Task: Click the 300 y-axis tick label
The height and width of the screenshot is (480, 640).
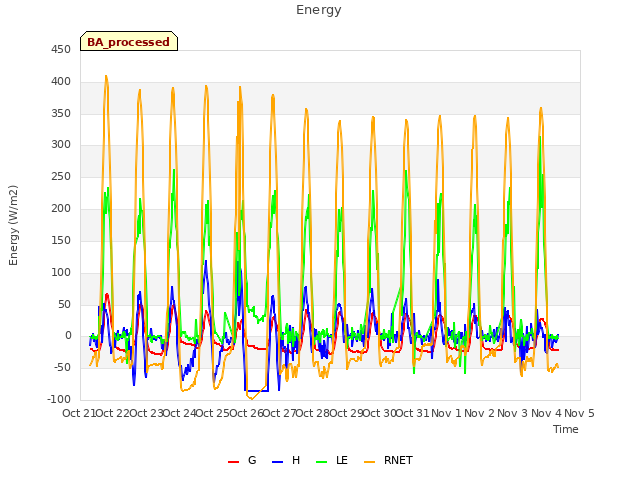Action: point(61,144)
